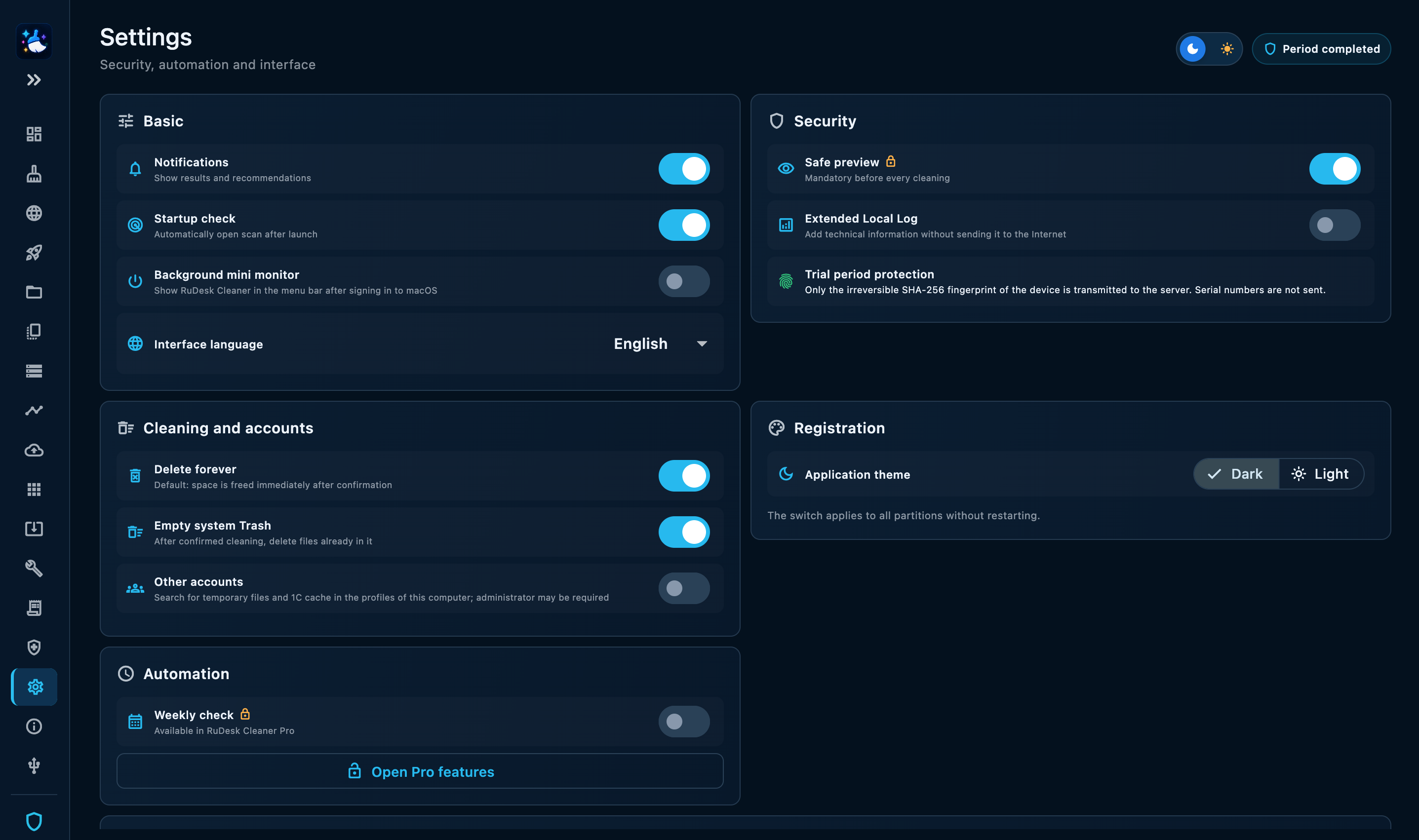1419x840 pixels.
Task: Toggle the Weekly check switch
Action: (x=683, y=722)
